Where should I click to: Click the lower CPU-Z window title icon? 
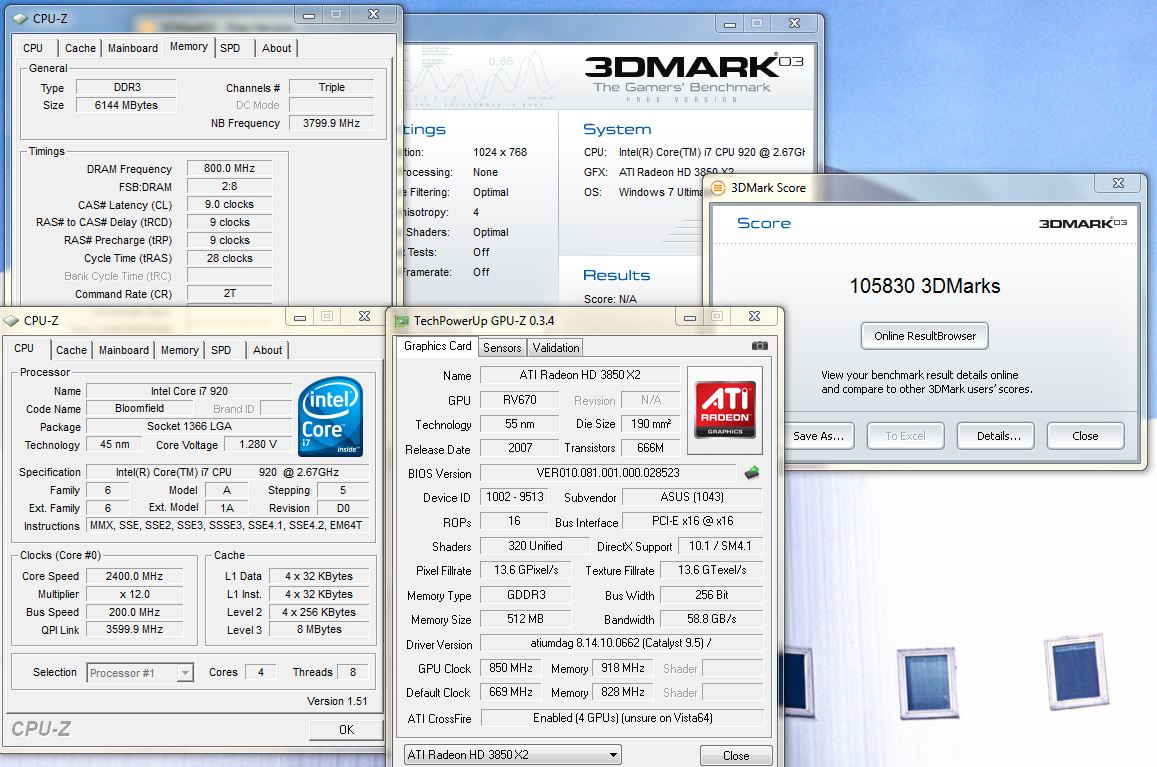(11, 320)
